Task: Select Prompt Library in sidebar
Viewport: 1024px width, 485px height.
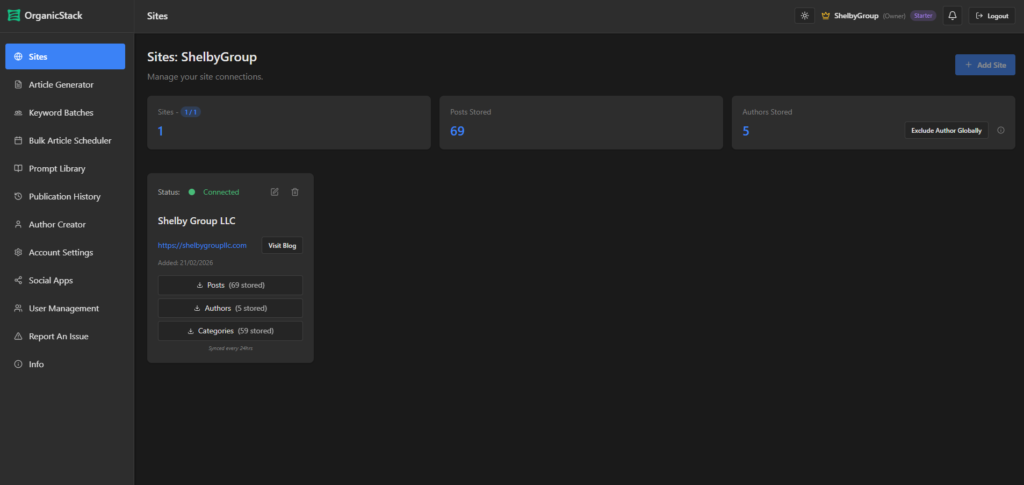Action: coord(57,169)
